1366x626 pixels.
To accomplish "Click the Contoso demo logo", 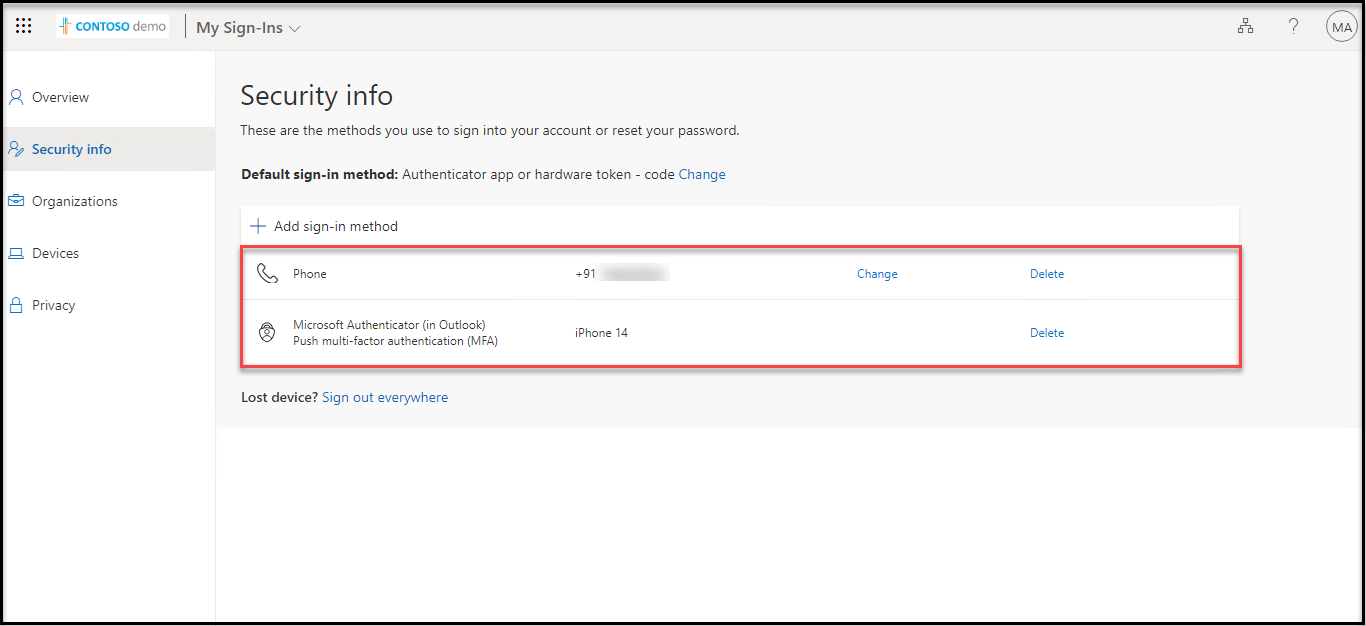I will [113, 27].
